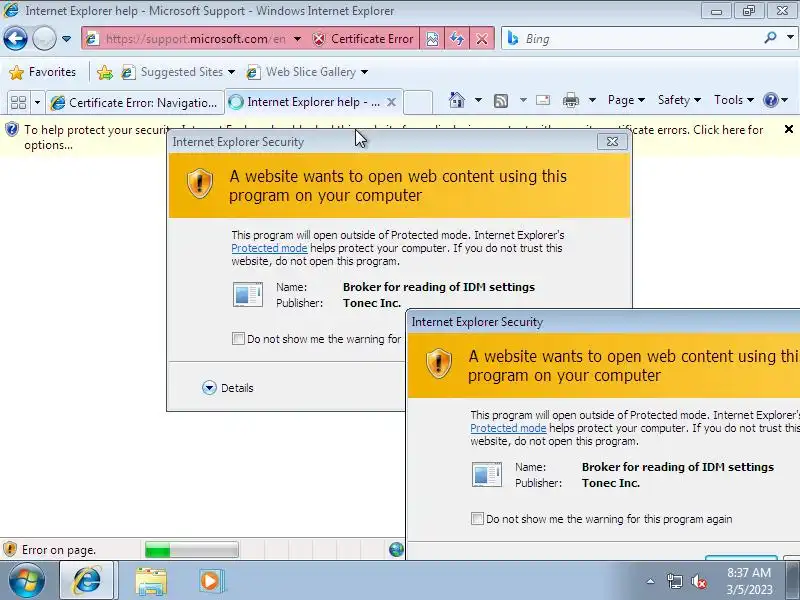Click the program icon in front dialog
The width and height of the screenshot is (800, 600).
click(487, 474)
